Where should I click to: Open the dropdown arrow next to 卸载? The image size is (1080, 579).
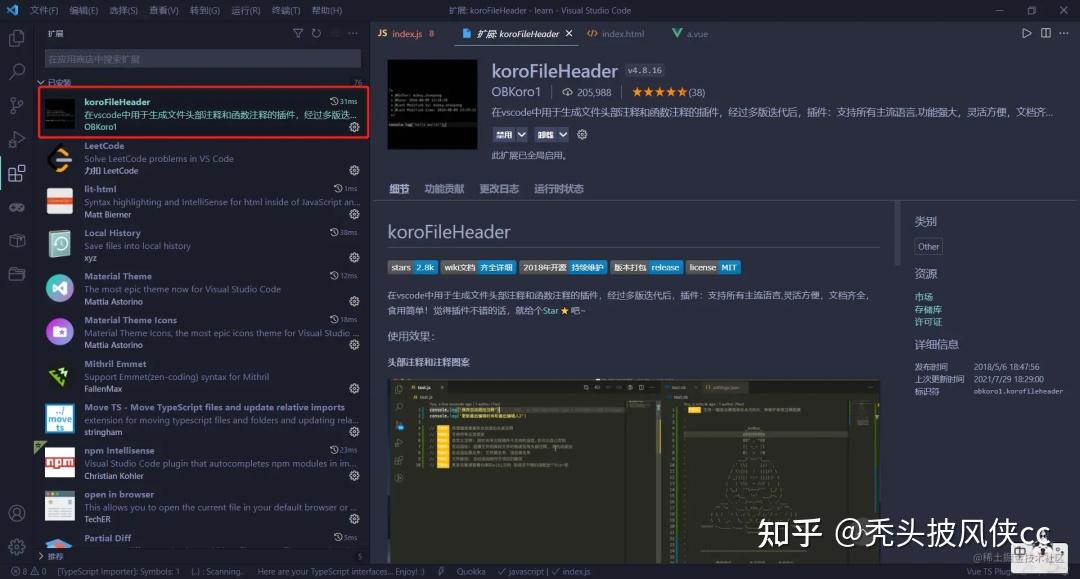pyautogui.click(x=563, y=134)
